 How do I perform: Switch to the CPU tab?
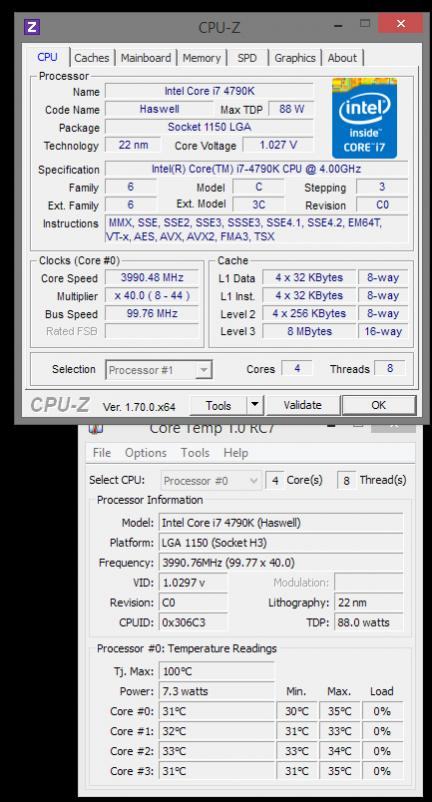tap(48, 57)
